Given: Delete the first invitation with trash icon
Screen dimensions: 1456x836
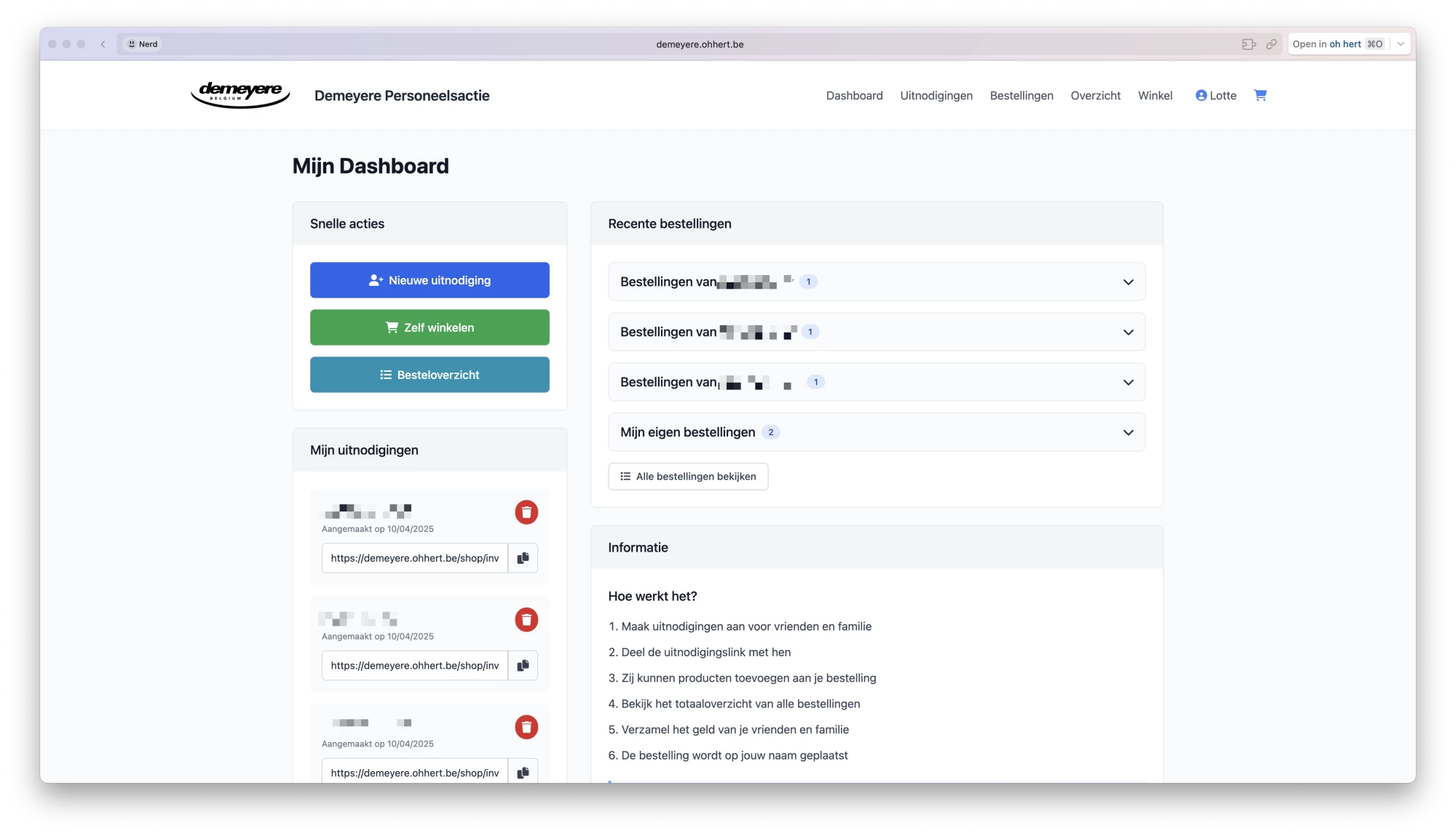Looking at the screenshot, I should point(526,512).
